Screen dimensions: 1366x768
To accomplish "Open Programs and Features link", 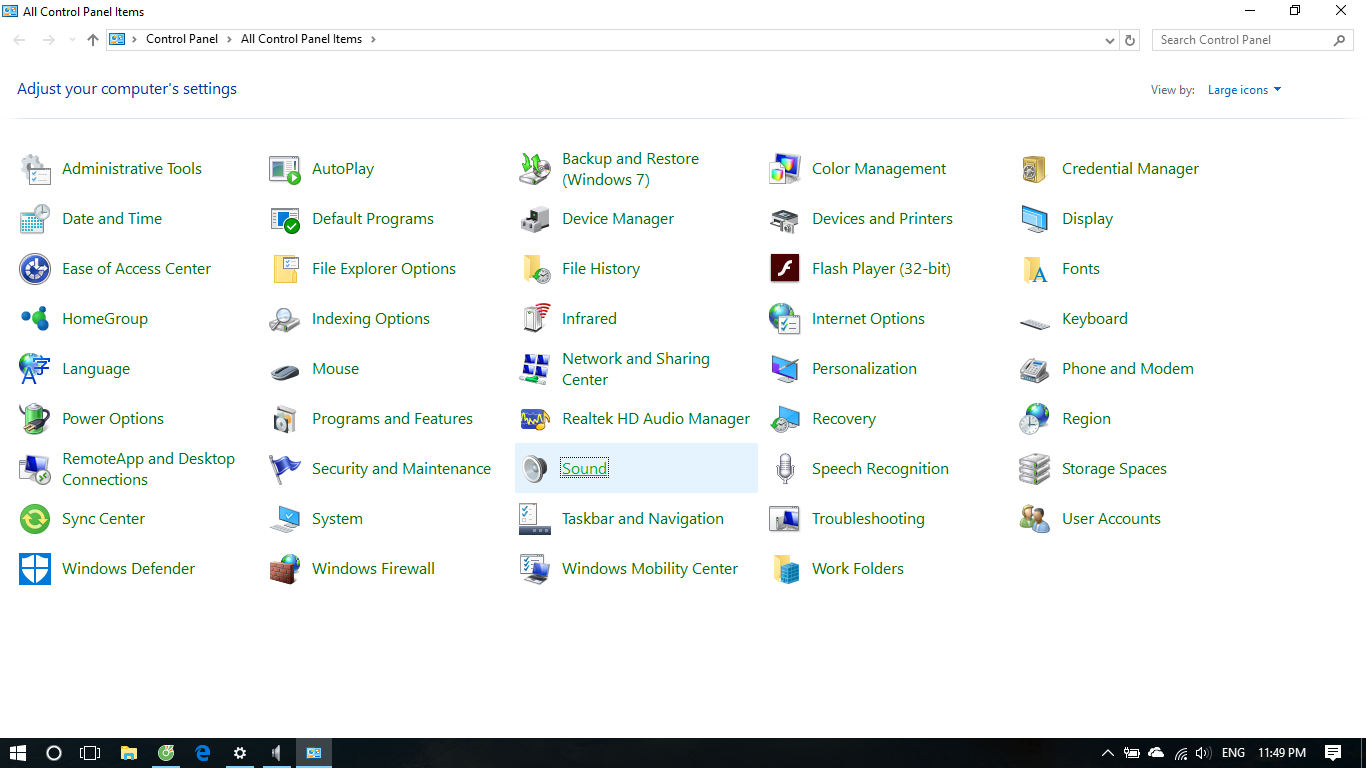I will click(392, 419).
